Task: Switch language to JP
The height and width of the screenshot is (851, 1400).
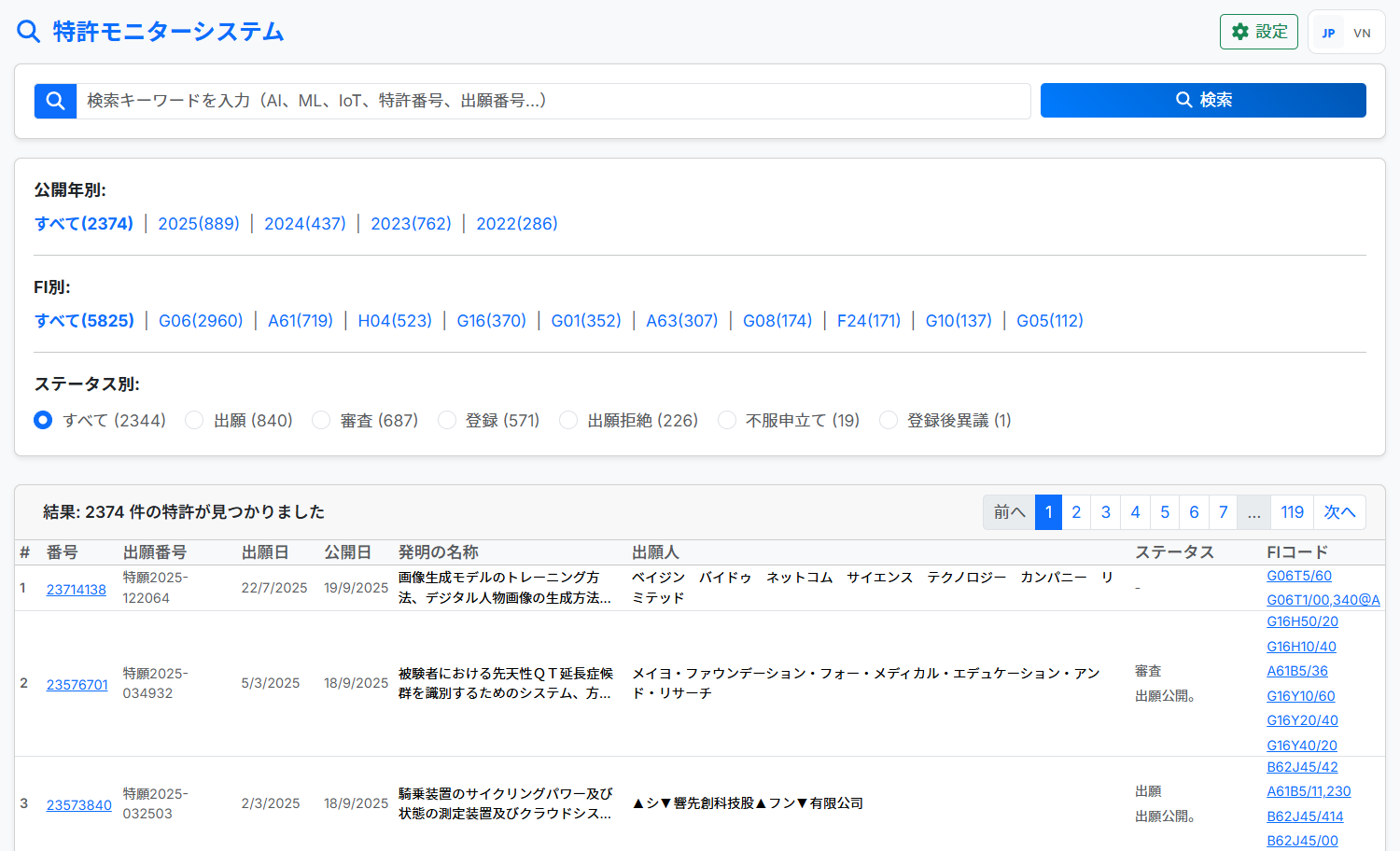Action: [x=1328, y=33]
